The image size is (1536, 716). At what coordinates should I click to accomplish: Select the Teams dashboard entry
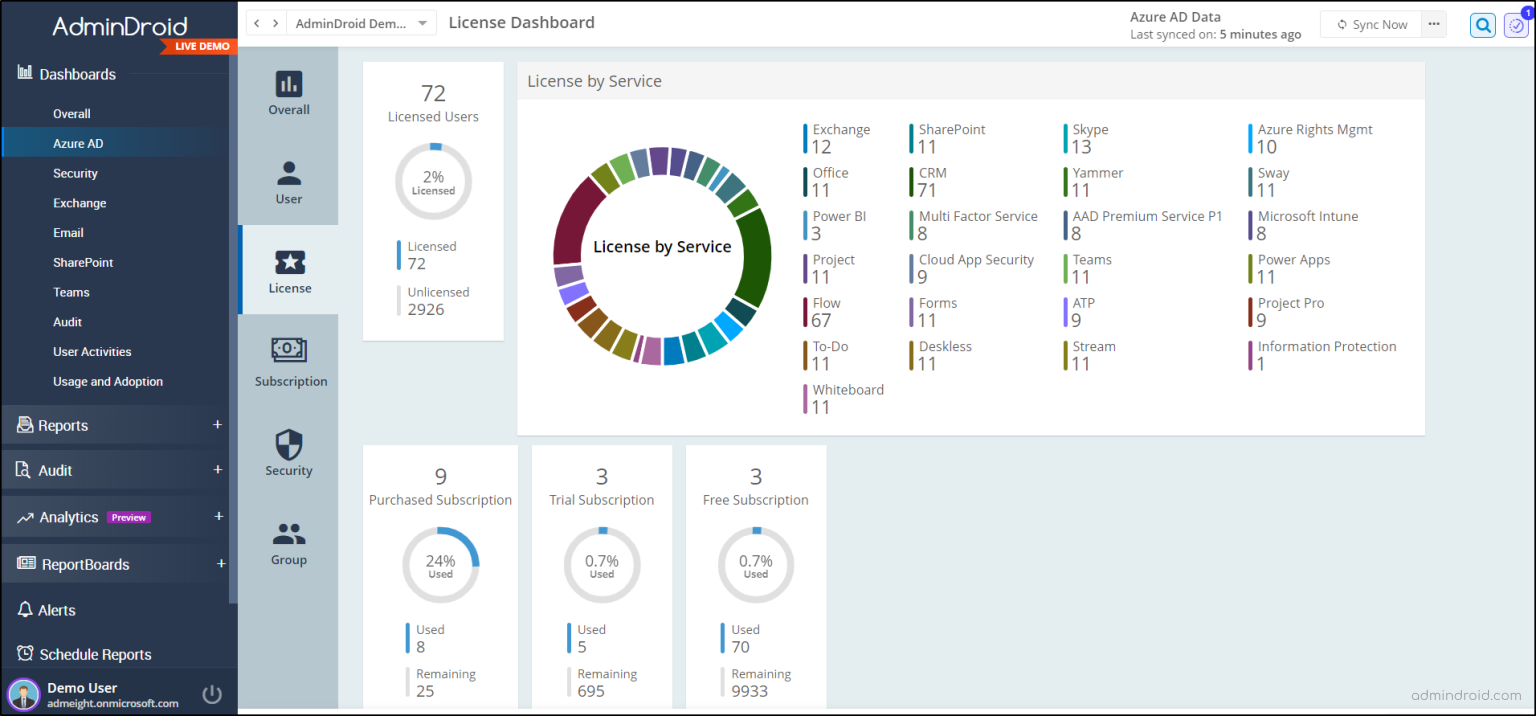pyautogui.click(x=71, y=292)
